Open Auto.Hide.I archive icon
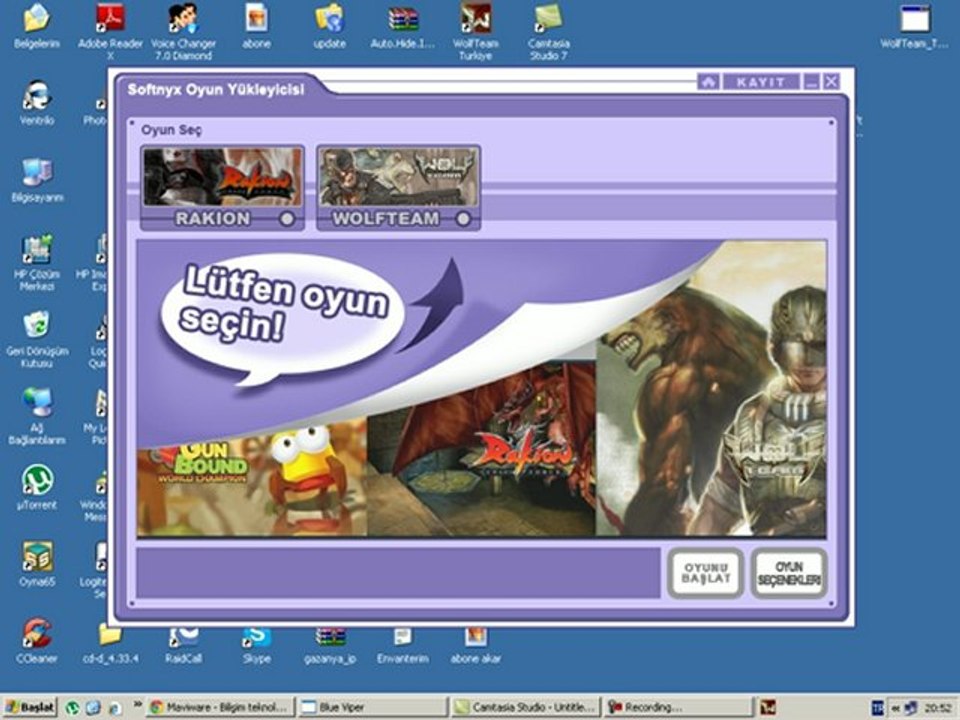This screenshot has height=720, width=960. point(403,26)
